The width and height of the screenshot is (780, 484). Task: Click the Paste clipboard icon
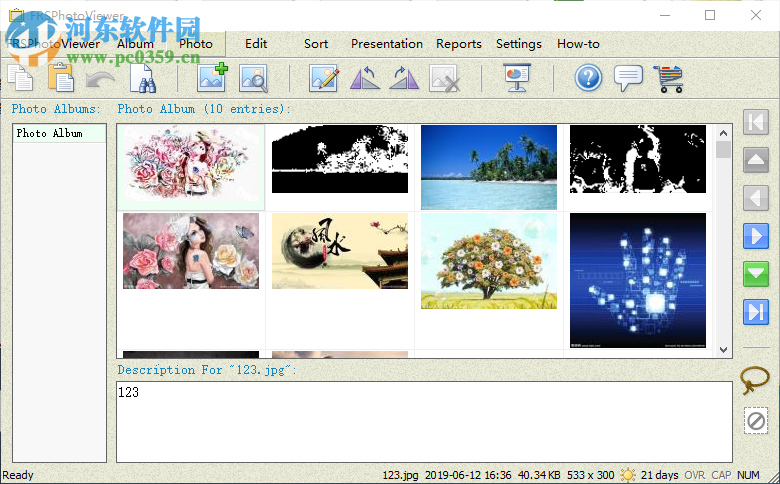point(61,78)
